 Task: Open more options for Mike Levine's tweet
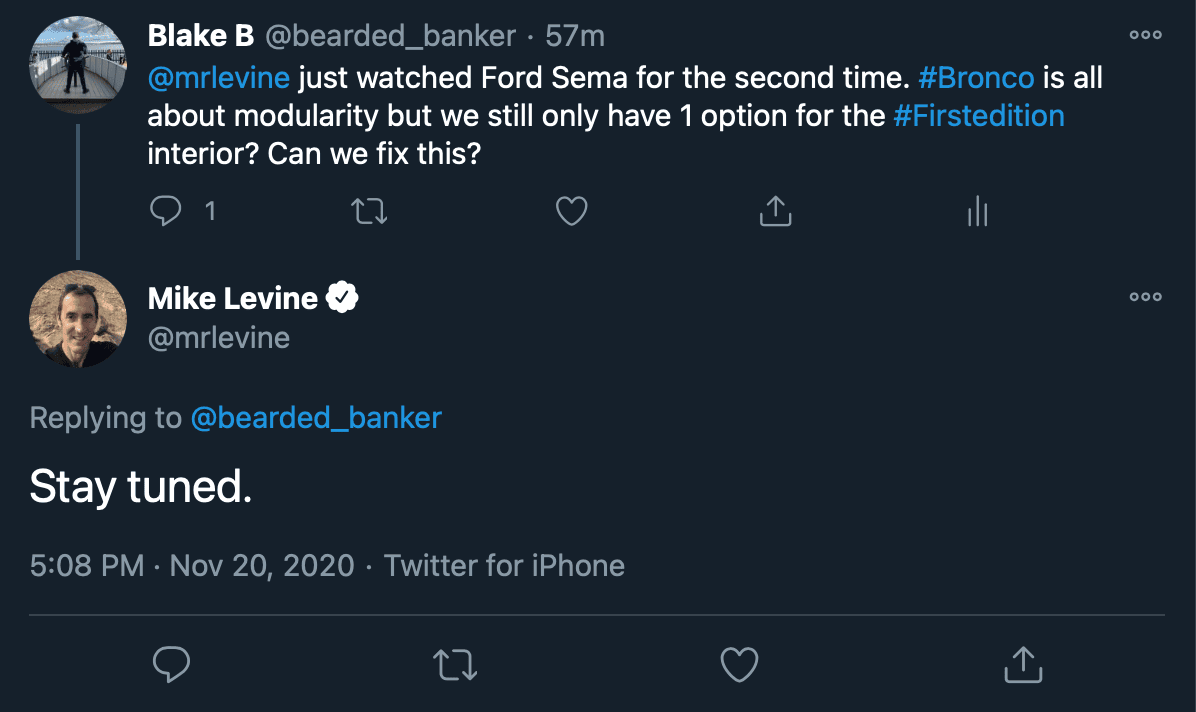[1145, 297]
